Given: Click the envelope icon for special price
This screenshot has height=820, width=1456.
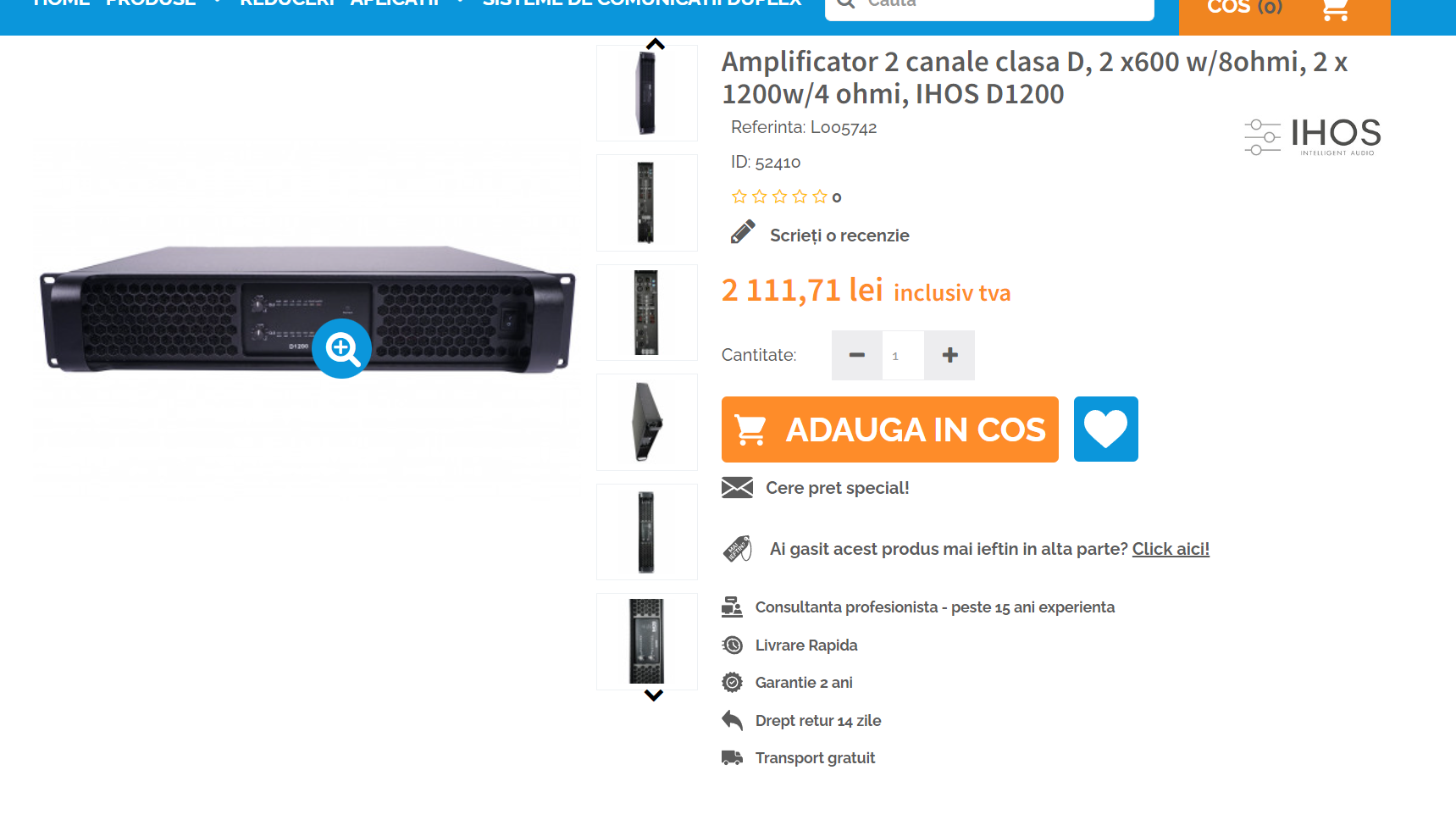Looking at the screenshot, I should click(737, 487).
